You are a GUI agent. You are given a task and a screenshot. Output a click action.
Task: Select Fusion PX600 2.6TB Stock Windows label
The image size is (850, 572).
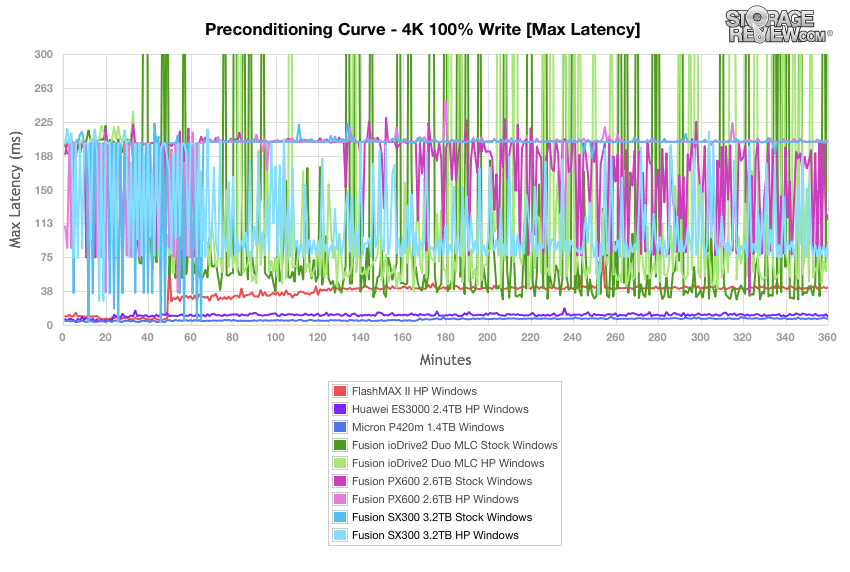click(x=442, y=481)
